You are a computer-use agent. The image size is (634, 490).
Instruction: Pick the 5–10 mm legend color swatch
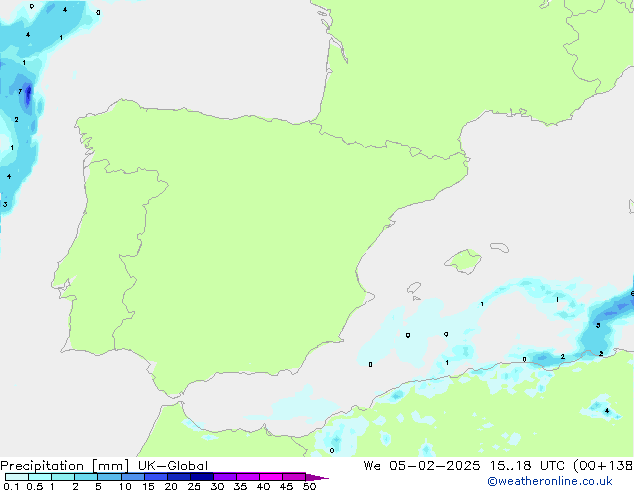[109, 477]
